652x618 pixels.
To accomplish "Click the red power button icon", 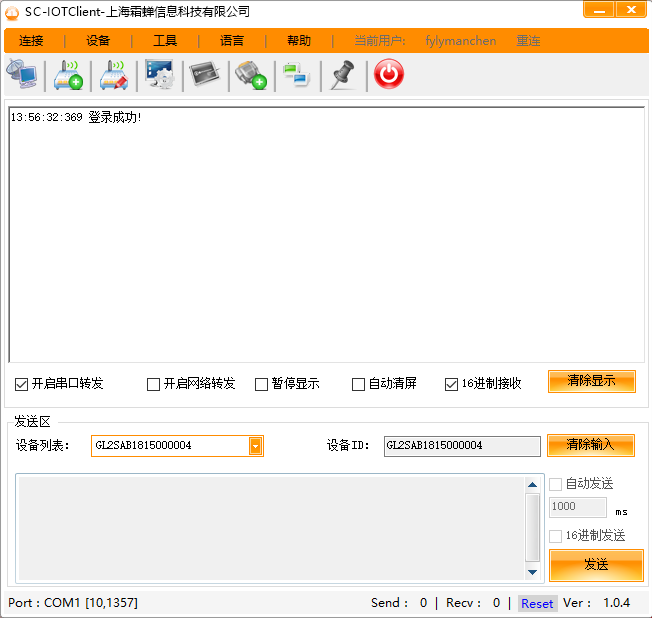I will tap(389, 74).
